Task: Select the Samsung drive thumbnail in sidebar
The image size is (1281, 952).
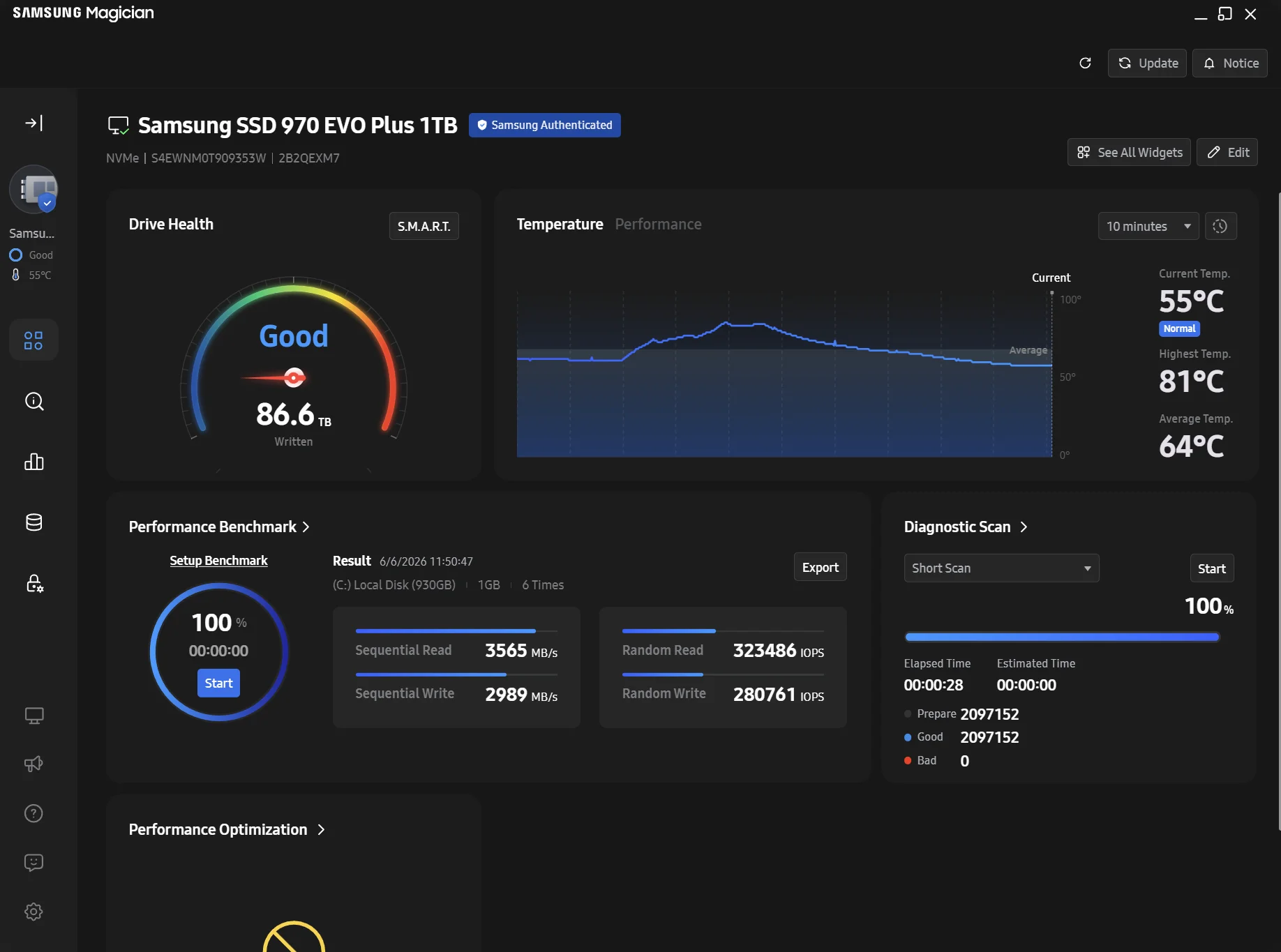Action: click(33, 189)
